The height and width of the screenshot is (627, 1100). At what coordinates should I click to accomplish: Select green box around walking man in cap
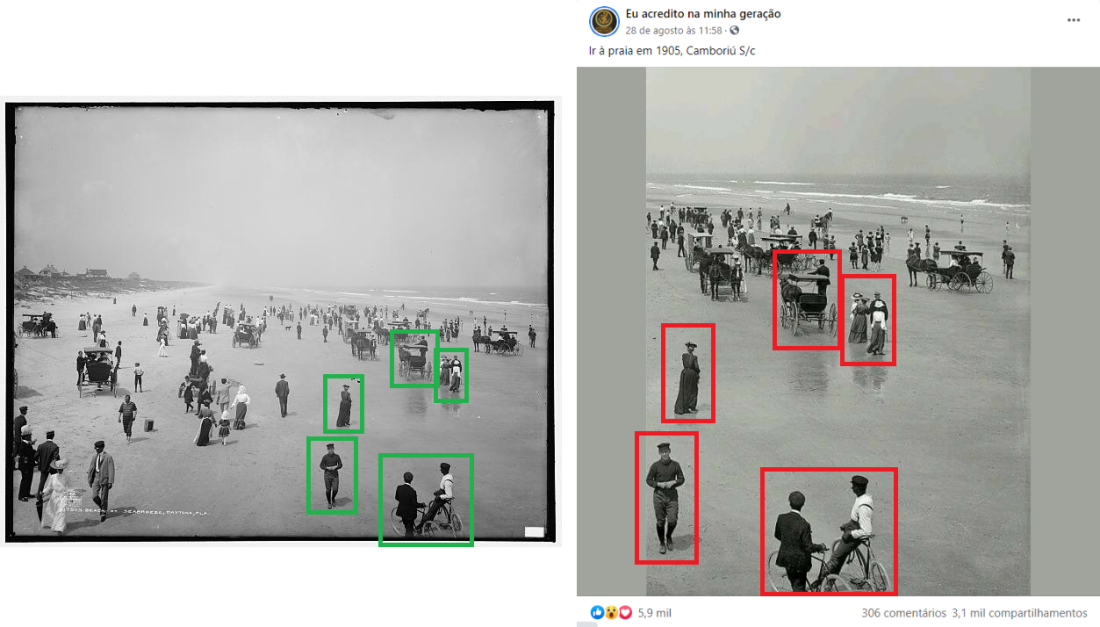coord(333,476)
